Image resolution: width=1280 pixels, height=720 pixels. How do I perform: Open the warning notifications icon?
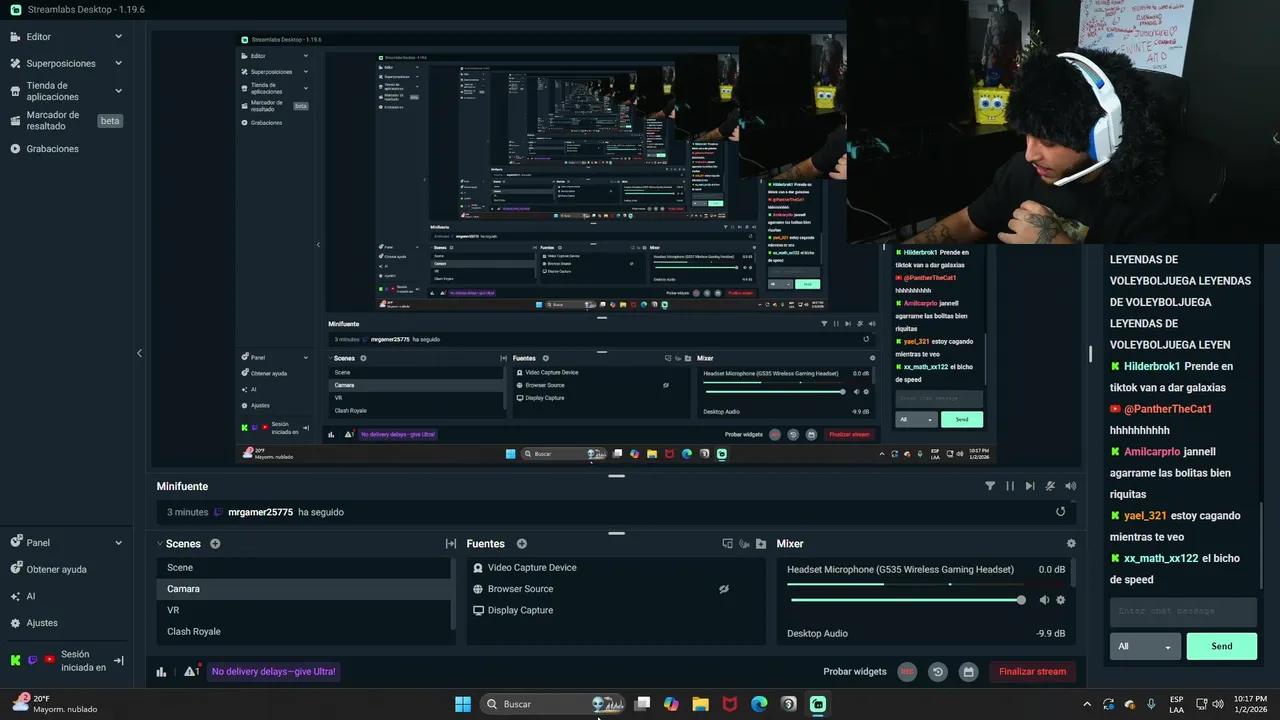(191, 672)
